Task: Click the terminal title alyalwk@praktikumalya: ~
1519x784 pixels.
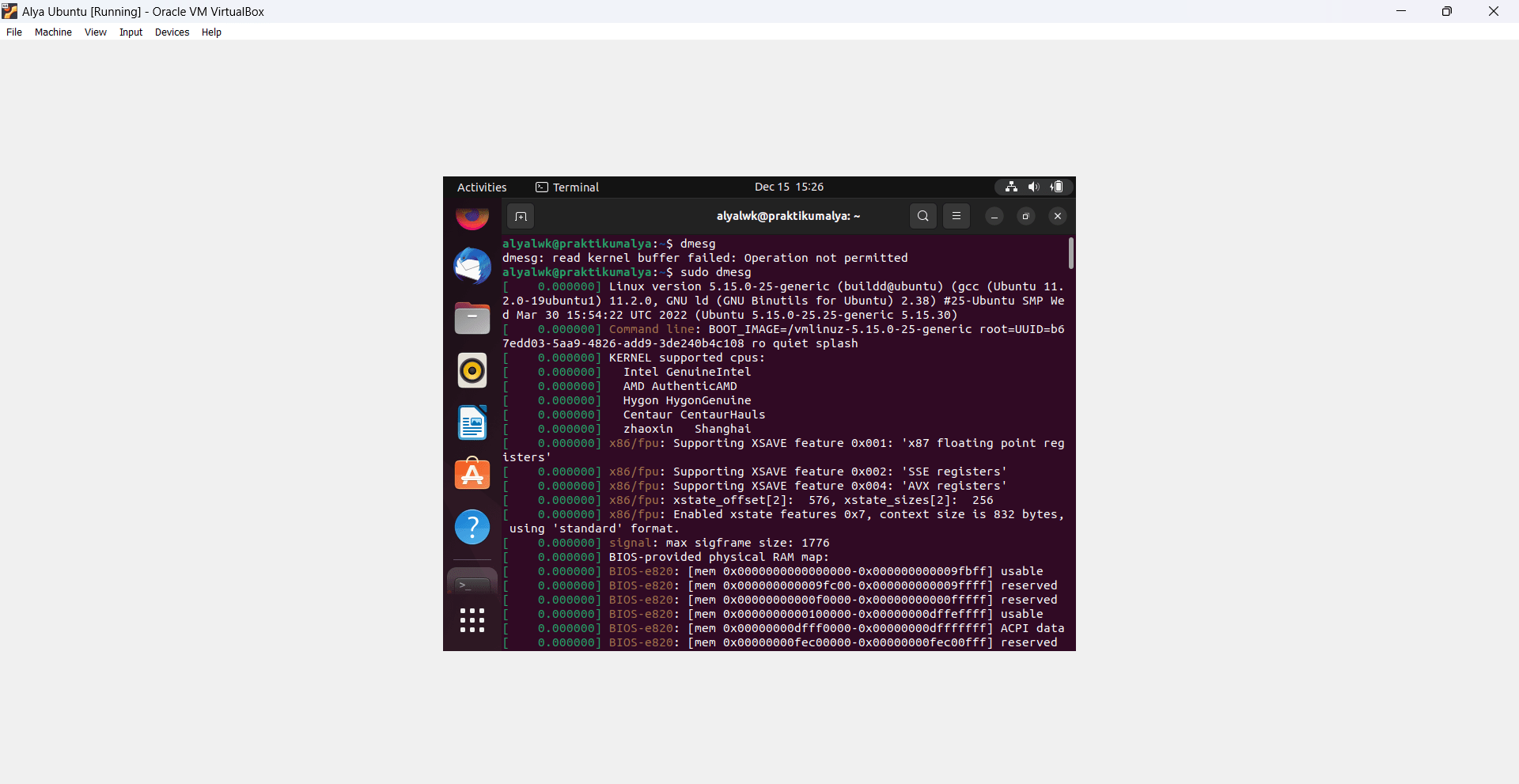Action: tap(788, 216)
